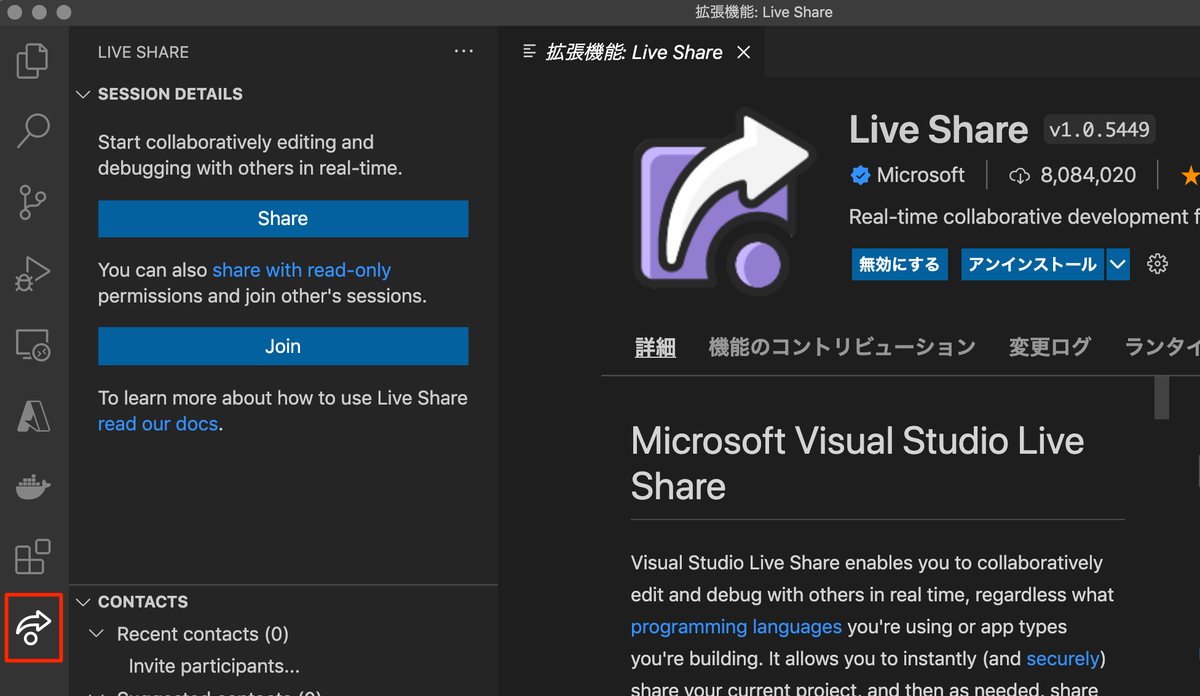
Task: Open the Remote Explorer view
Action: click(33, 344)
